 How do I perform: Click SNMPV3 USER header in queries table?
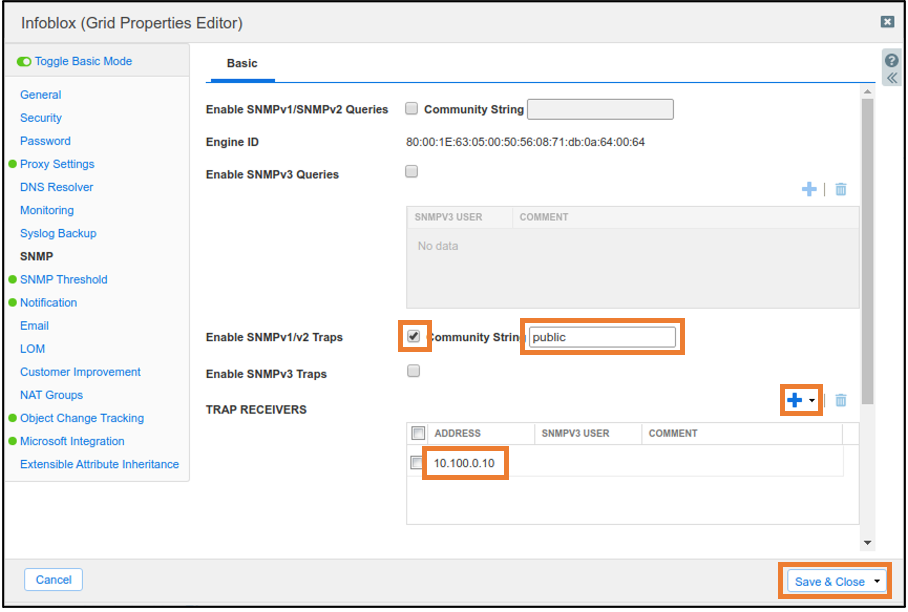tap(448, 217)
